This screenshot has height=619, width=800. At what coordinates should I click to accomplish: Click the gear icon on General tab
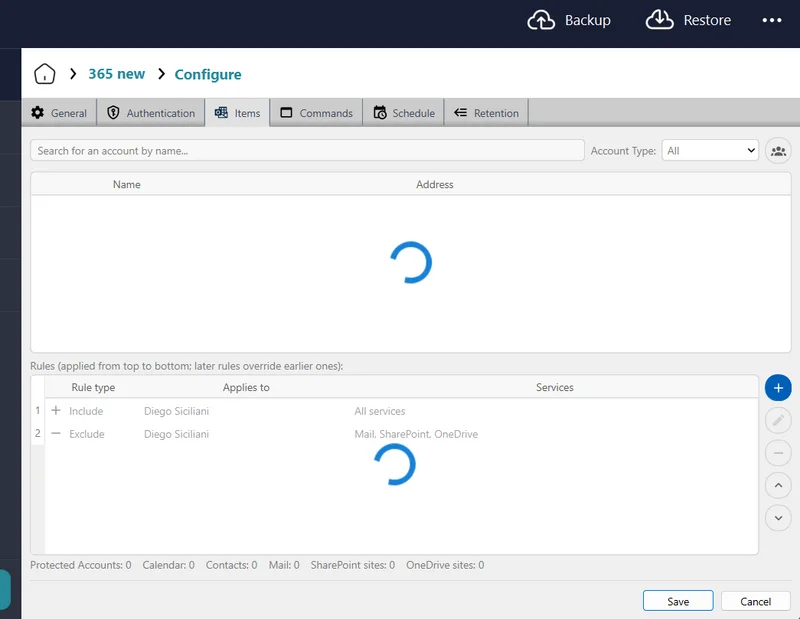pyautogui.click(x=37, y=113)
